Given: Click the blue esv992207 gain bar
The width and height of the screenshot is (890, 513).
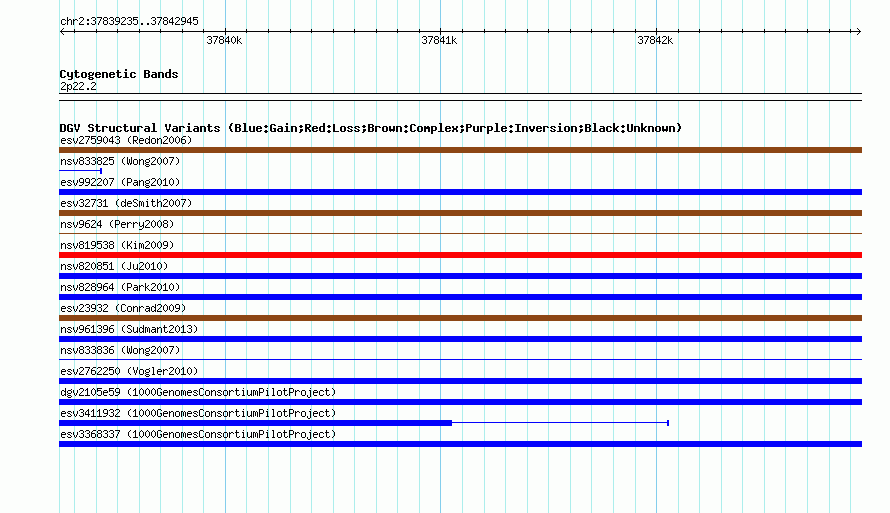Looking at the screenshot, I should coord(460,192).
